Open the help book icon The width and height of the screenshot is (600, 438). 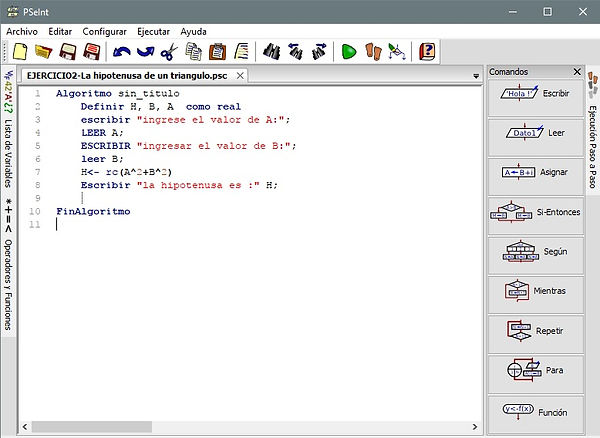427,51
